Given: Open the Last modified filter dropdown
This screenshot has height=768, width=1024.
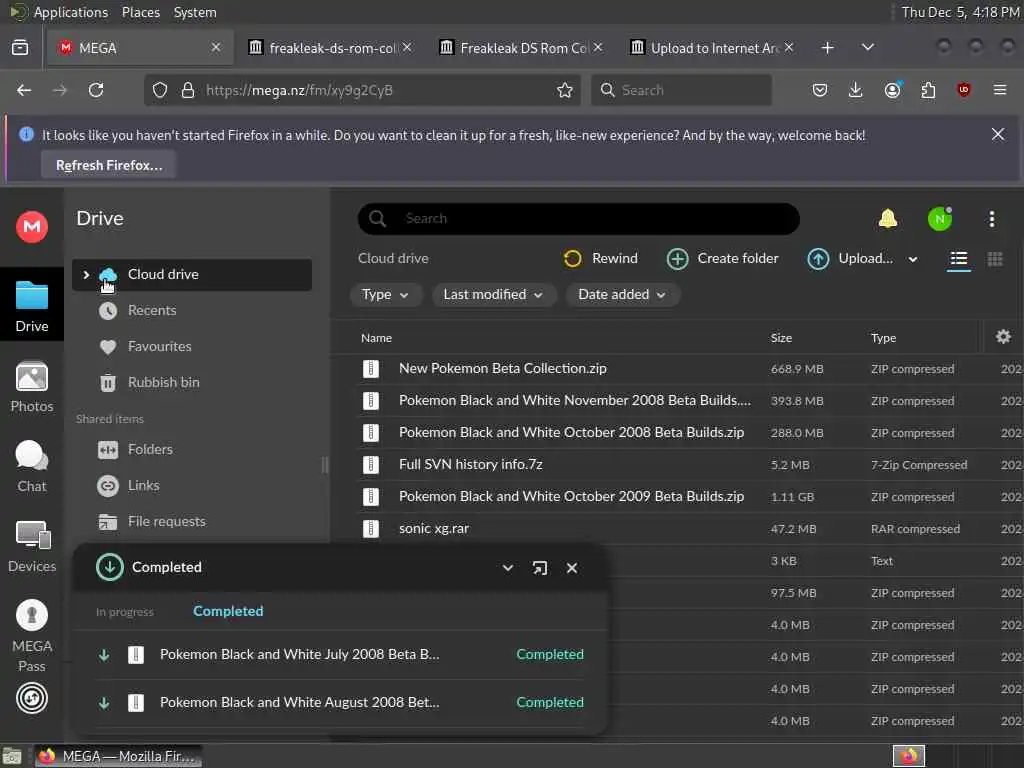Looking at the screenshot, I should click(494, 295).
